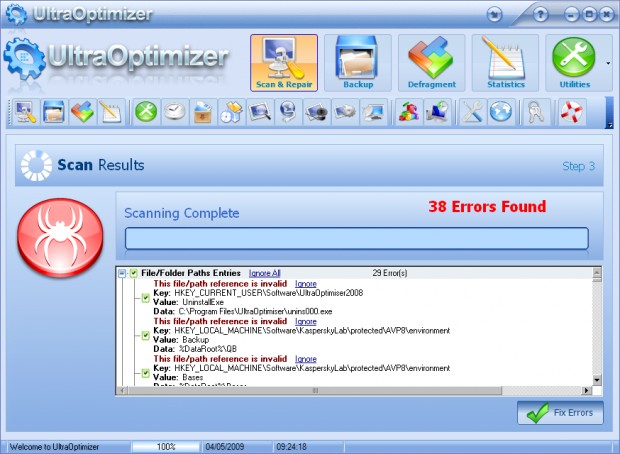
Task: Click the question mark help icon
Action: (541, 15)
